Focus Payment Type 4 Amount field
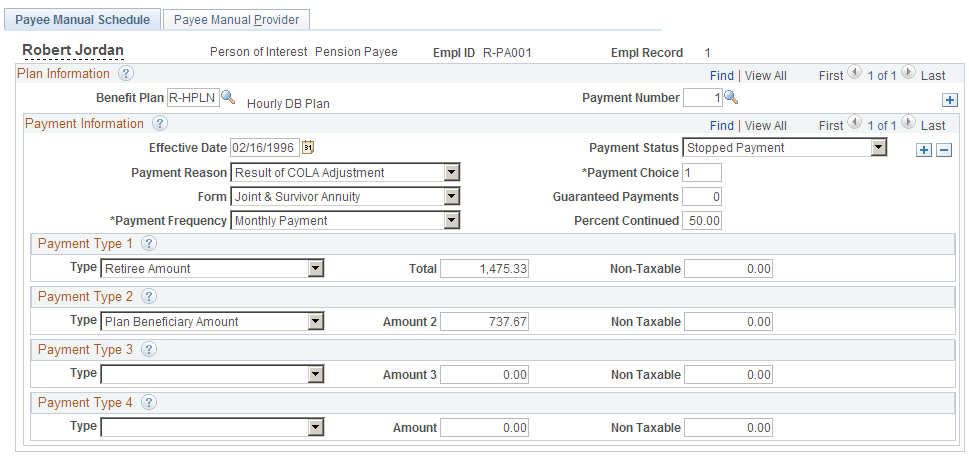Screen dimensions: 969x458 point(484,428)
